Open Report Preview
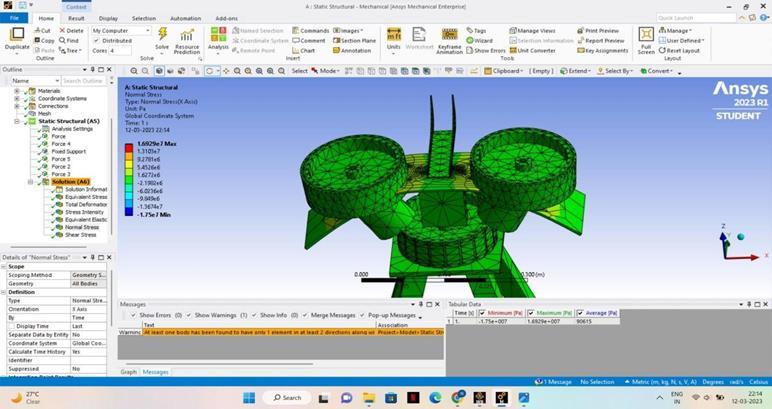Viewport: 772px width, 409px height. (x=601, y=40)
